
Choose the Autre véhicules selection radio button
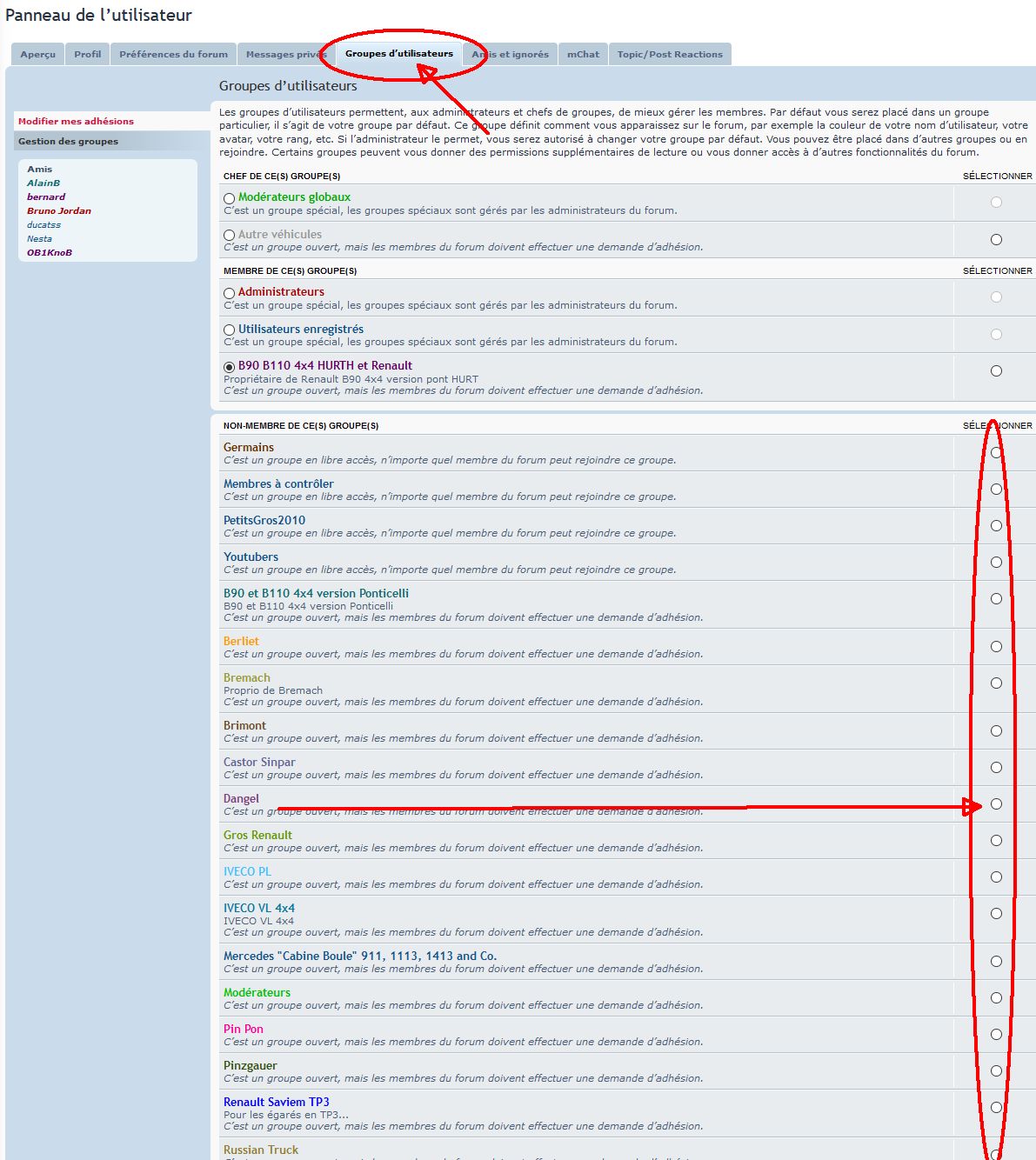pyautogui.click(x=996, y=240)
